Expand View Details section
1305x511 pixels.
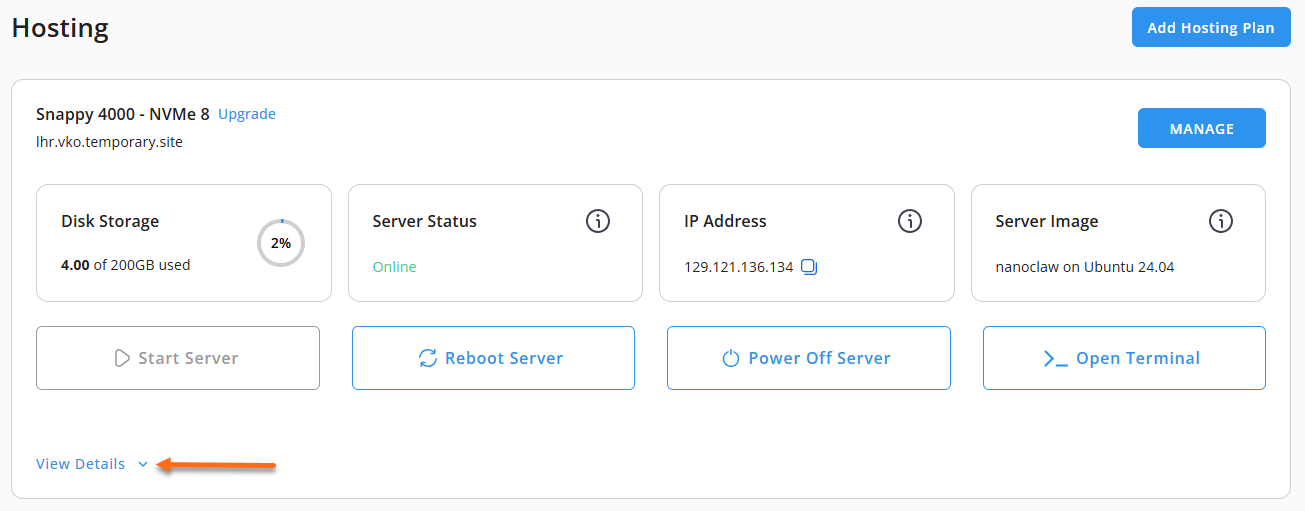pos(92,464)
